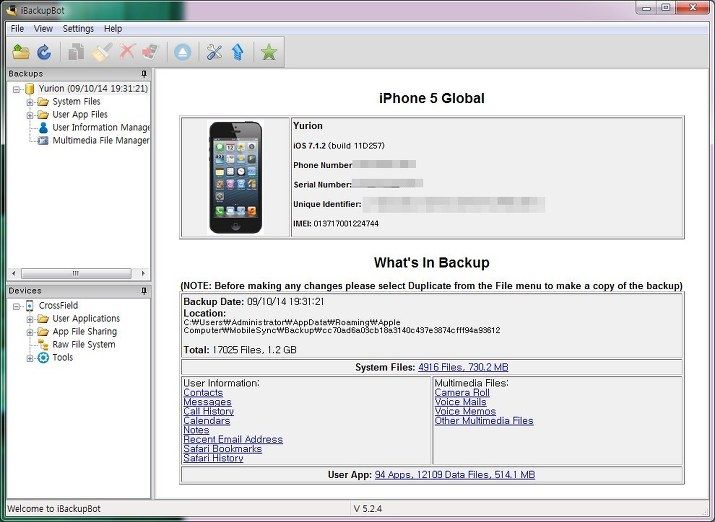Screen dimensions: 715x522
Task: Click the Raw File System tree icon
Action: coord(43,344)
